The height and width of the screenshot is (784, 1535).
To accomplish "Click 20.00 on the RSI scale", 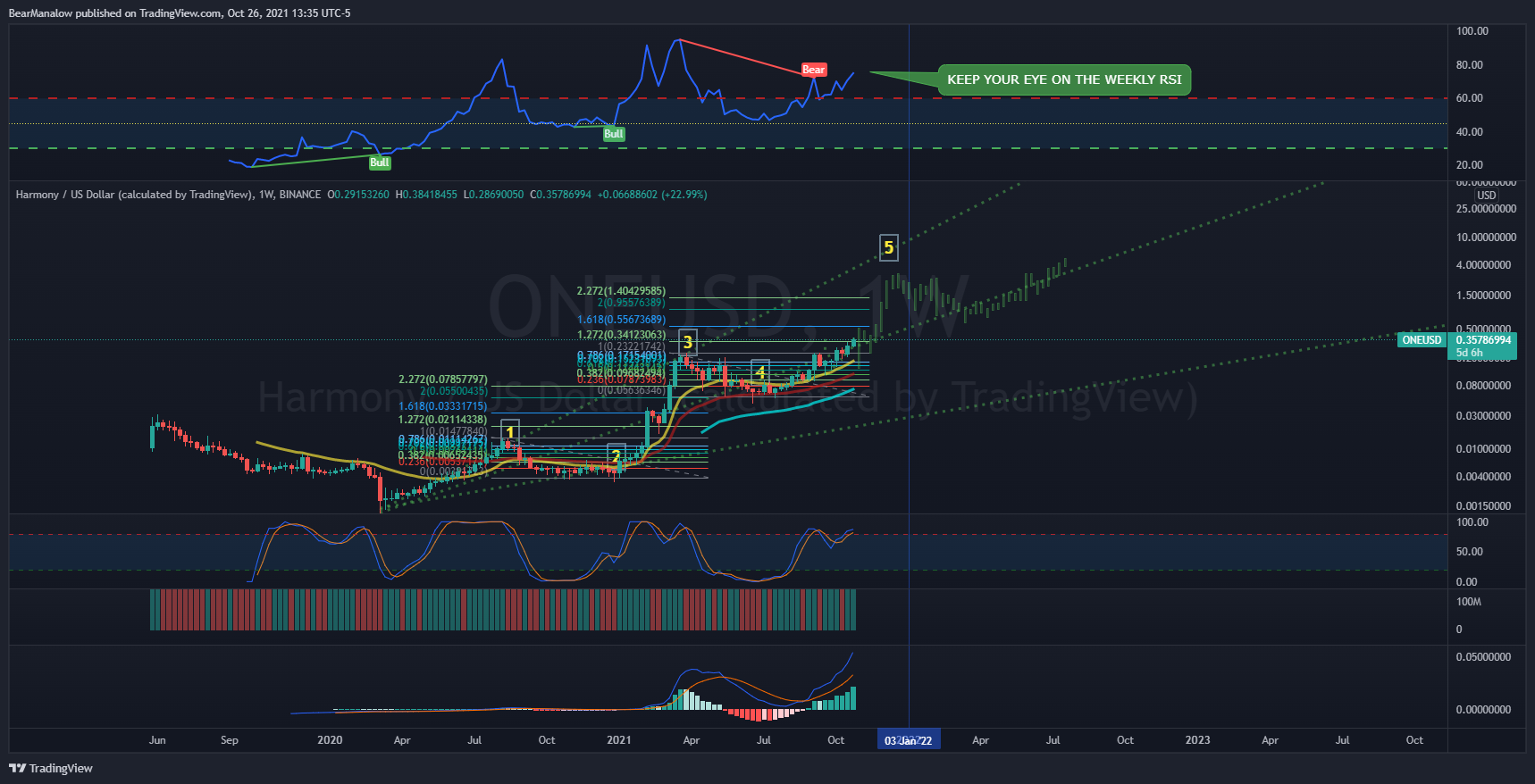I will (x=1469, y=165).
